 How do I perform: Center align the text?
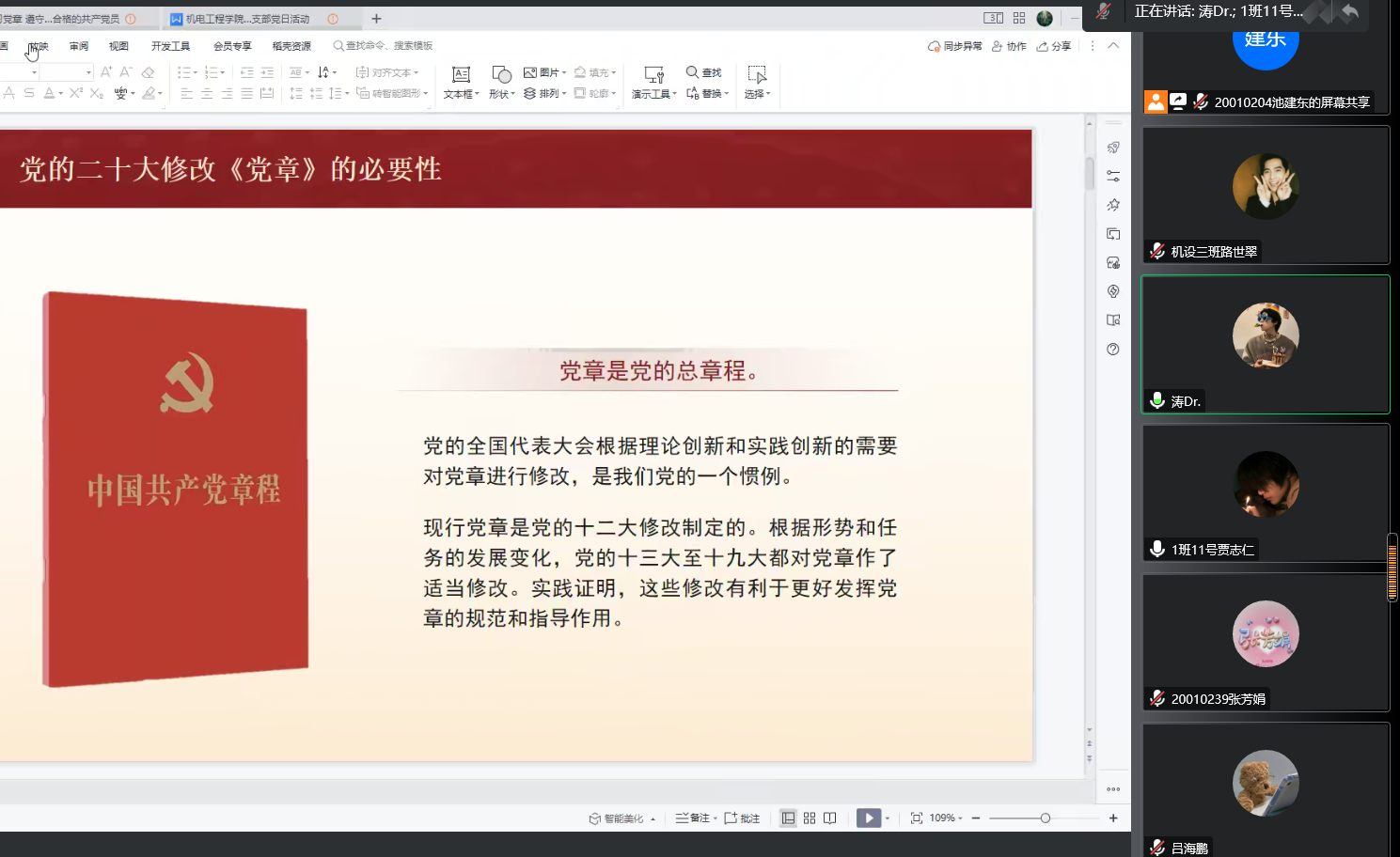207,93
